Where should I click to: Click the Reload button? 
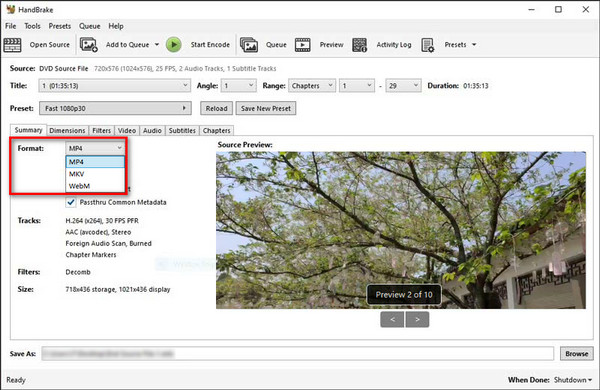[216, 108]
